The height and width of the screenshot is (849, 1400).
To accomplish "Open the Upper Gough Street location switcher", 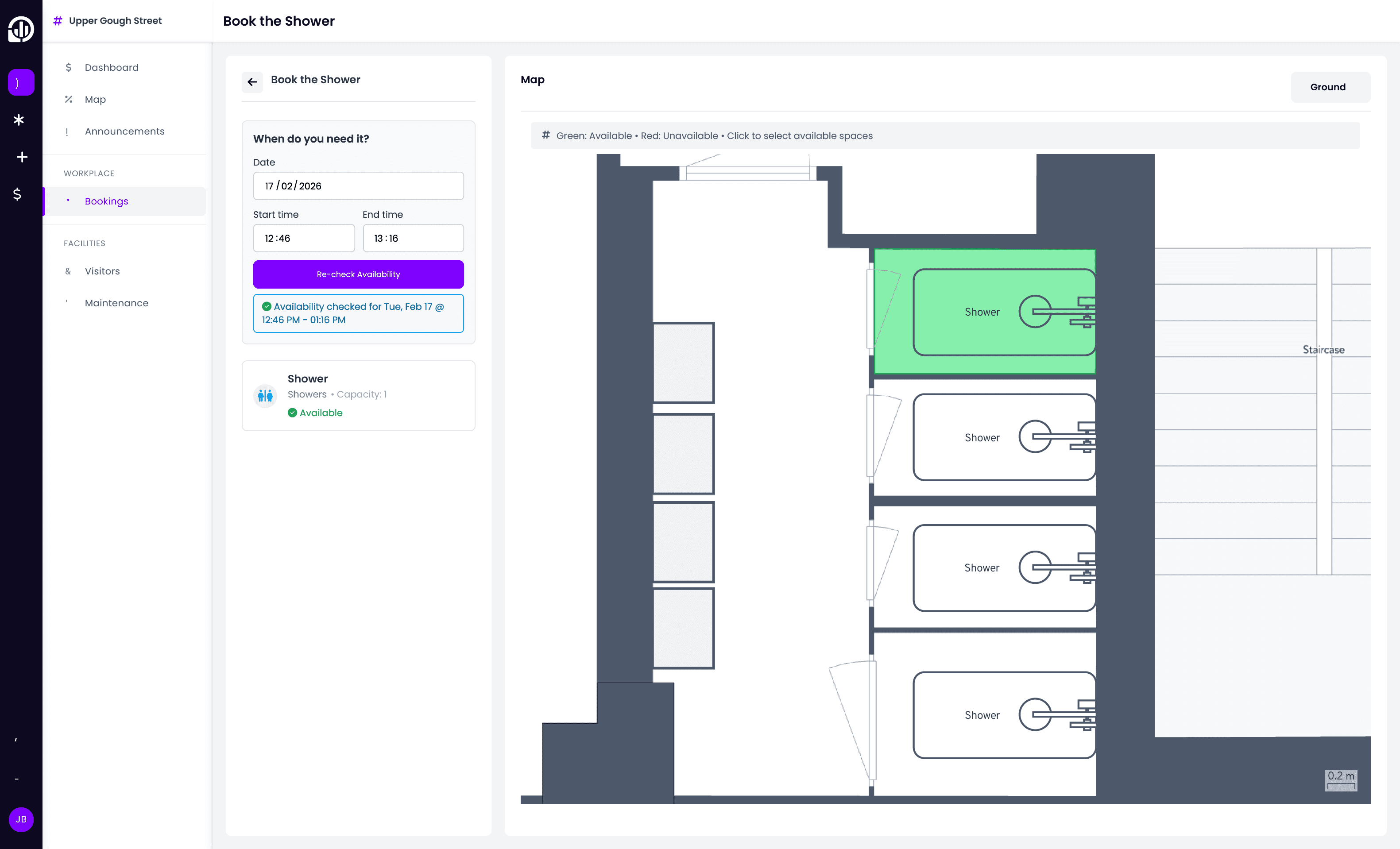I will pyautogui.click(x=116, y=20).
